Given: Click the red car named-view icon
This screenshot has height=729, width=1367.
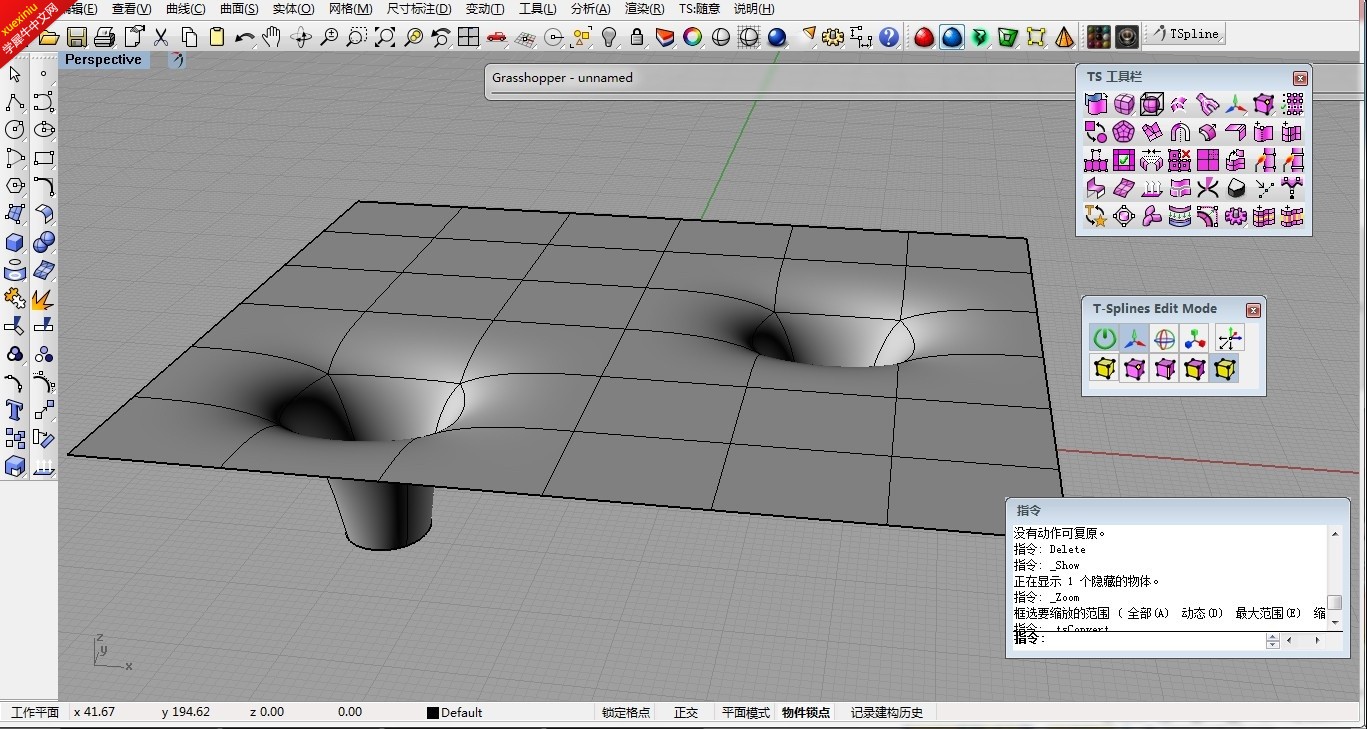Looking at the screenshot, I should (x=497, y=38).
